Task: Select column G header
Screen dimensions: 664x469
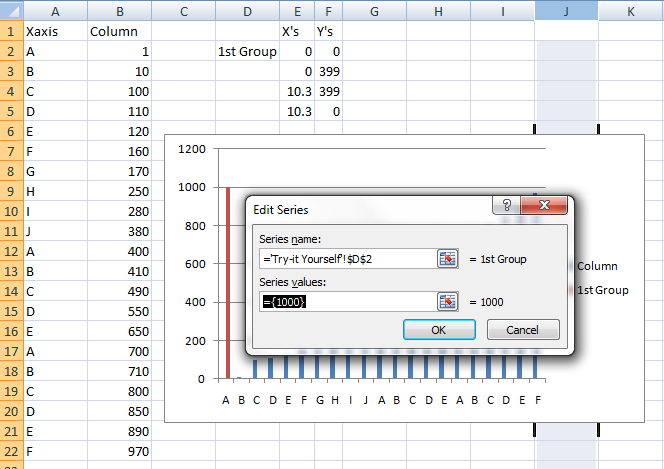Action: pyautogui.click(x=374, y=11)
